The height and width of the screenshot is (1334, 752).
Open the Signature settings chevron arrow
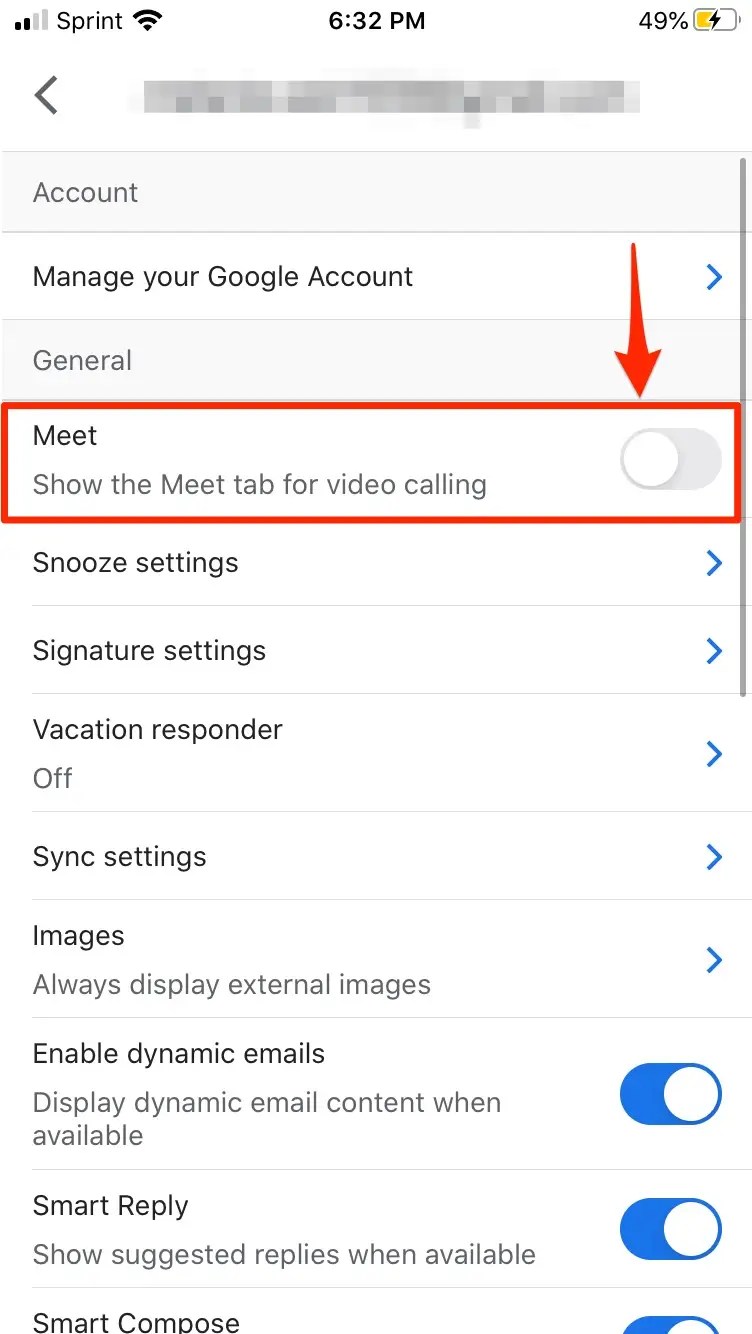pyautogui.click(x=714, y=651)
